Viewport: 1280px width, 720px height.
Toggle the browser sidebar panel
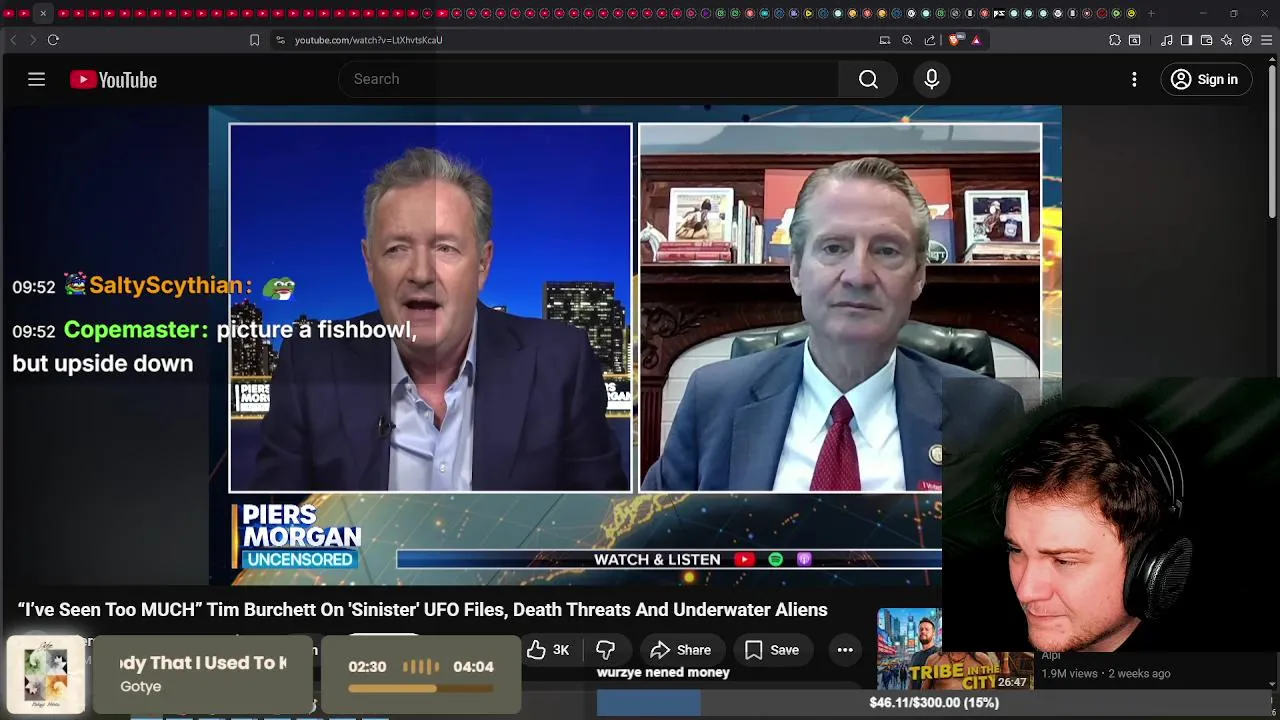(x=1186, y=40)
